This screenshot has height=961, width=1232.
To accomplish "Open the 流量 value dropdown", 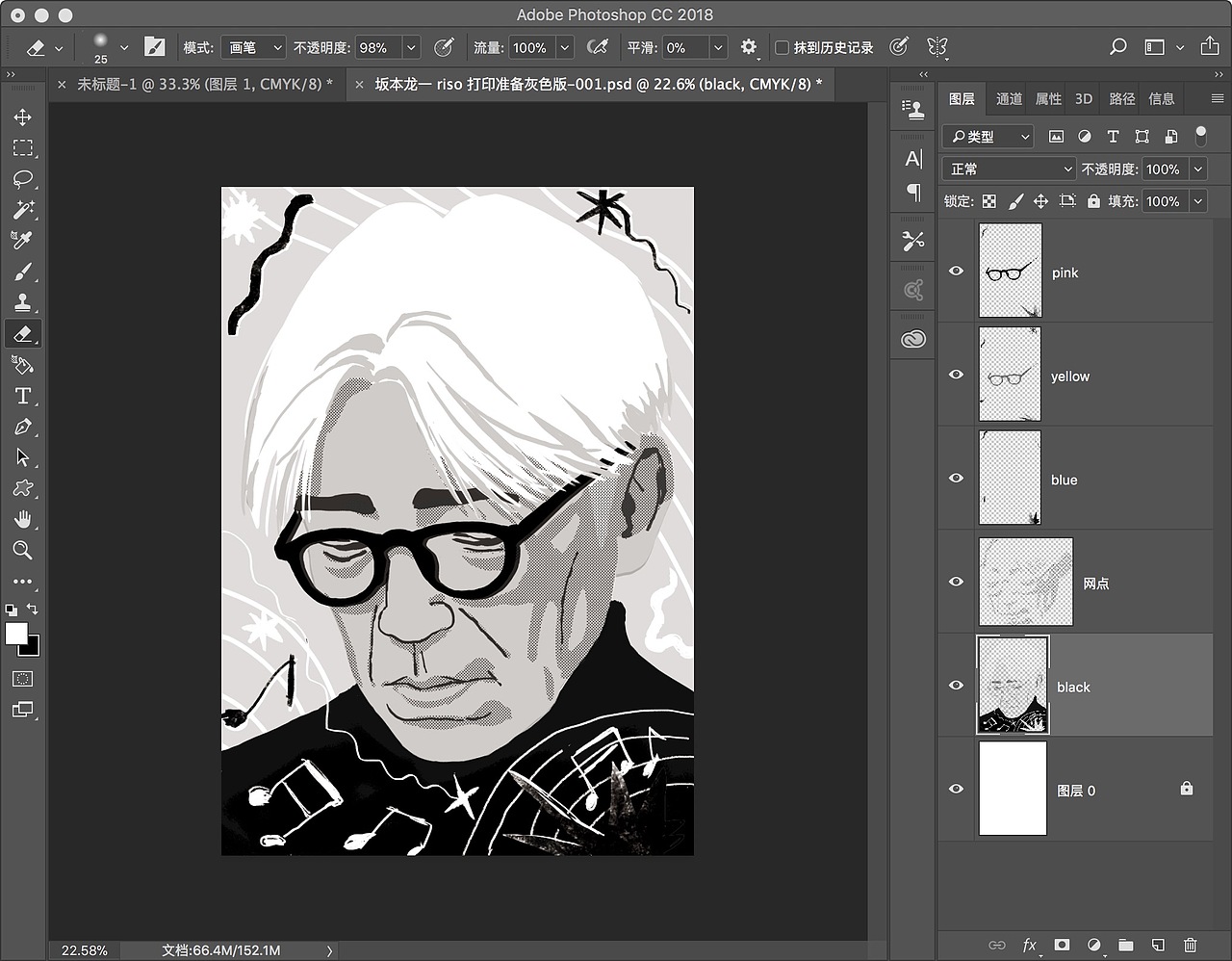I will click(x=563, y=46).
